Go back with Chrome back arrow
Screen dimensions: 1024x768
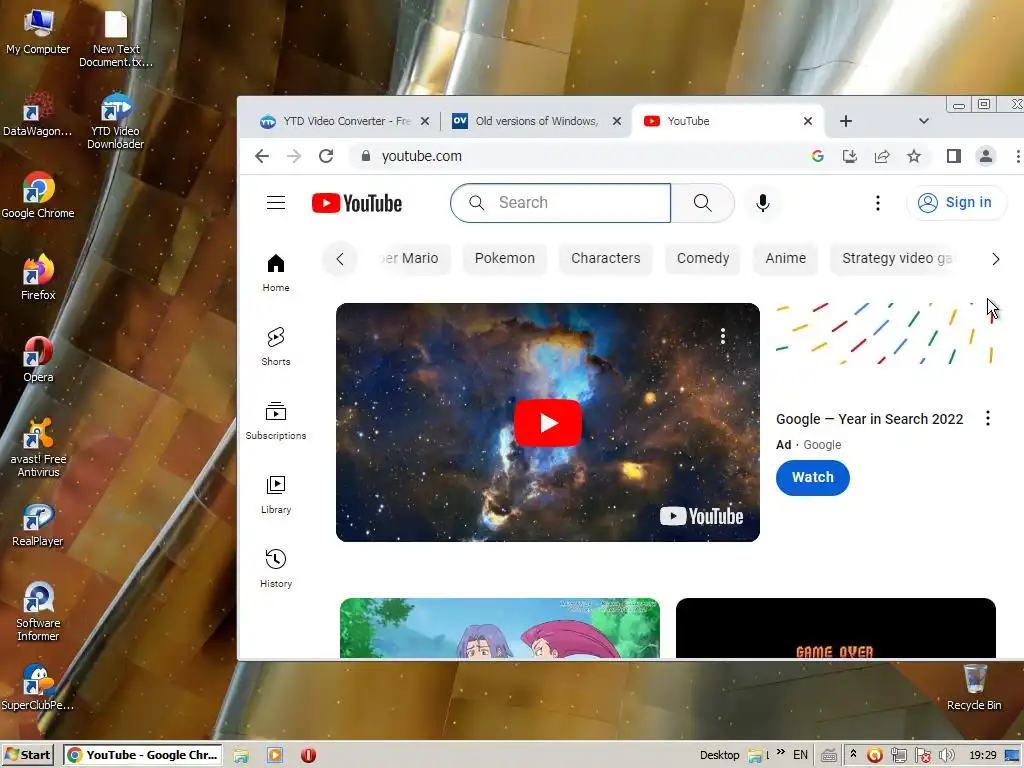click(262, 156)
